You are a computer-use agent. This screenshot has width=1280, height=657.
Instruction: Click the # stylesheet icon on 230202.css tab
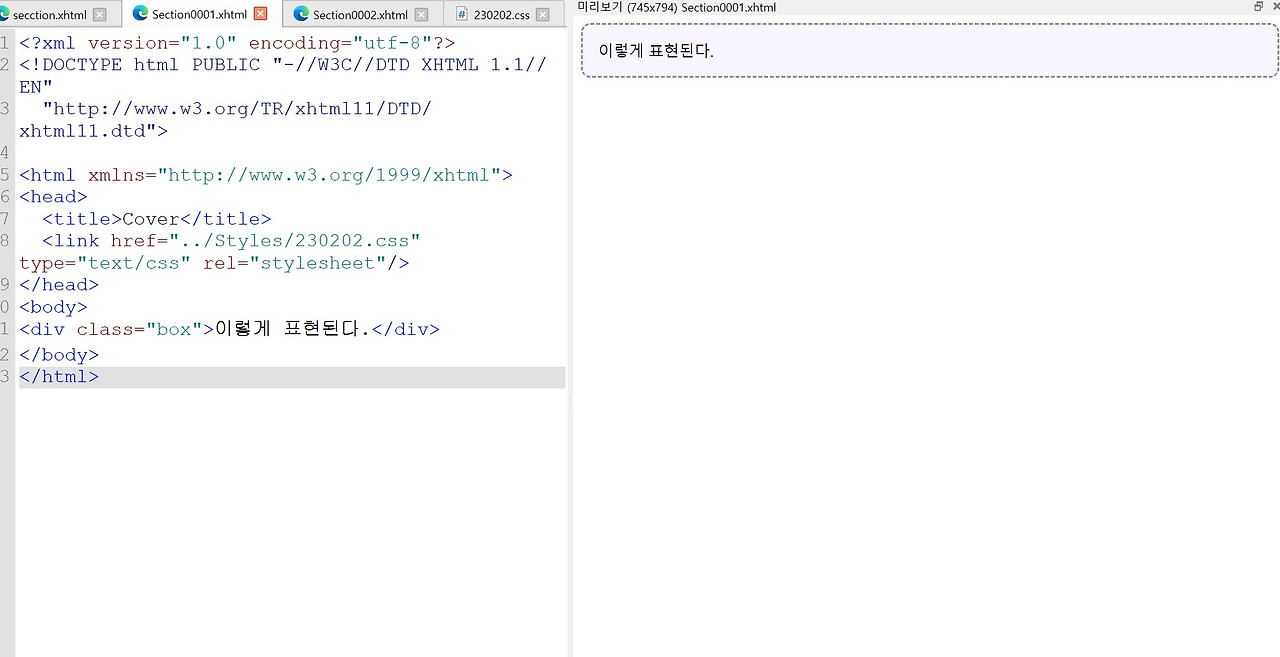(x=460, y=14)
